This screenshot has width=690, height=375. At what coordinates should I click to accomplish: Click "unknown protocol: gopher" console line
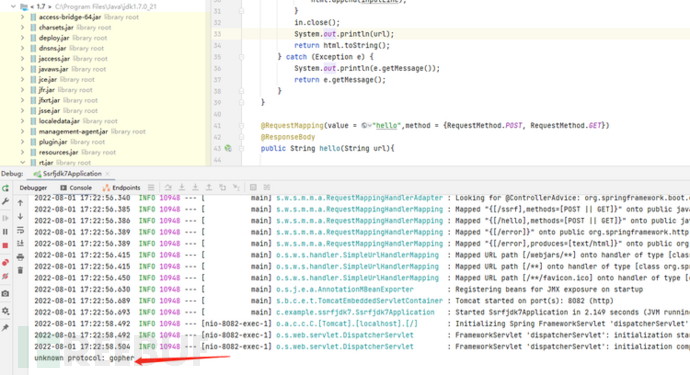click(84, 358)
